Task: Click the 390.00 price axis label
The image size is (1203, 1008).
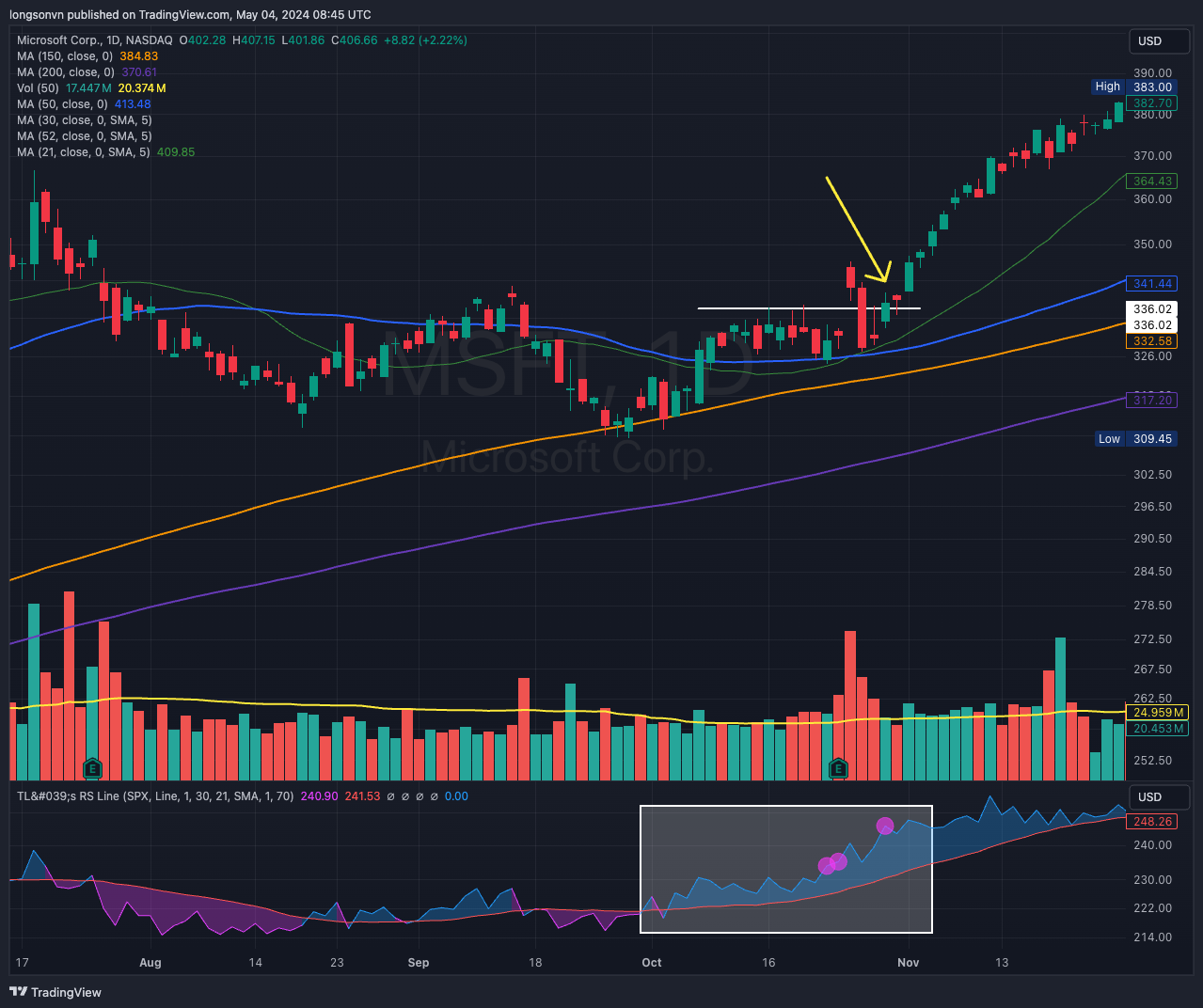Action: click(x=1152, y=73)
